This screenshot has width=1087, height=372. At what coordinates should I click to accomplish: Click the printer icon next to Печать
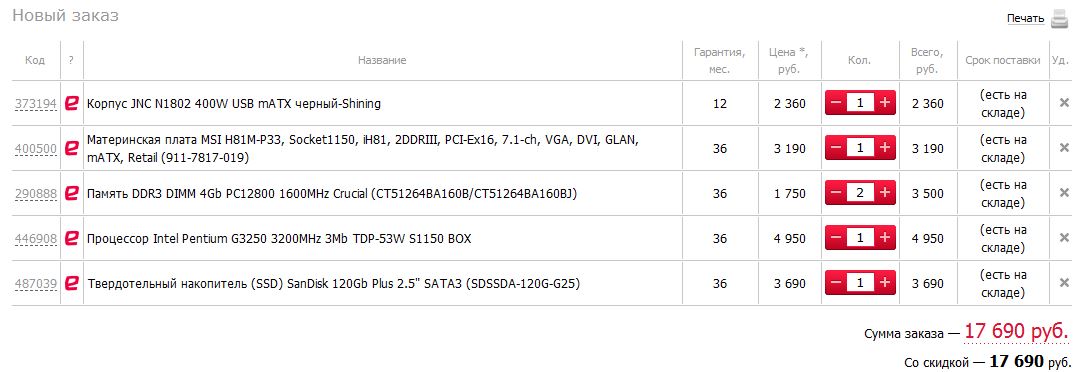pyautogui.click(x=1059, y=19)
